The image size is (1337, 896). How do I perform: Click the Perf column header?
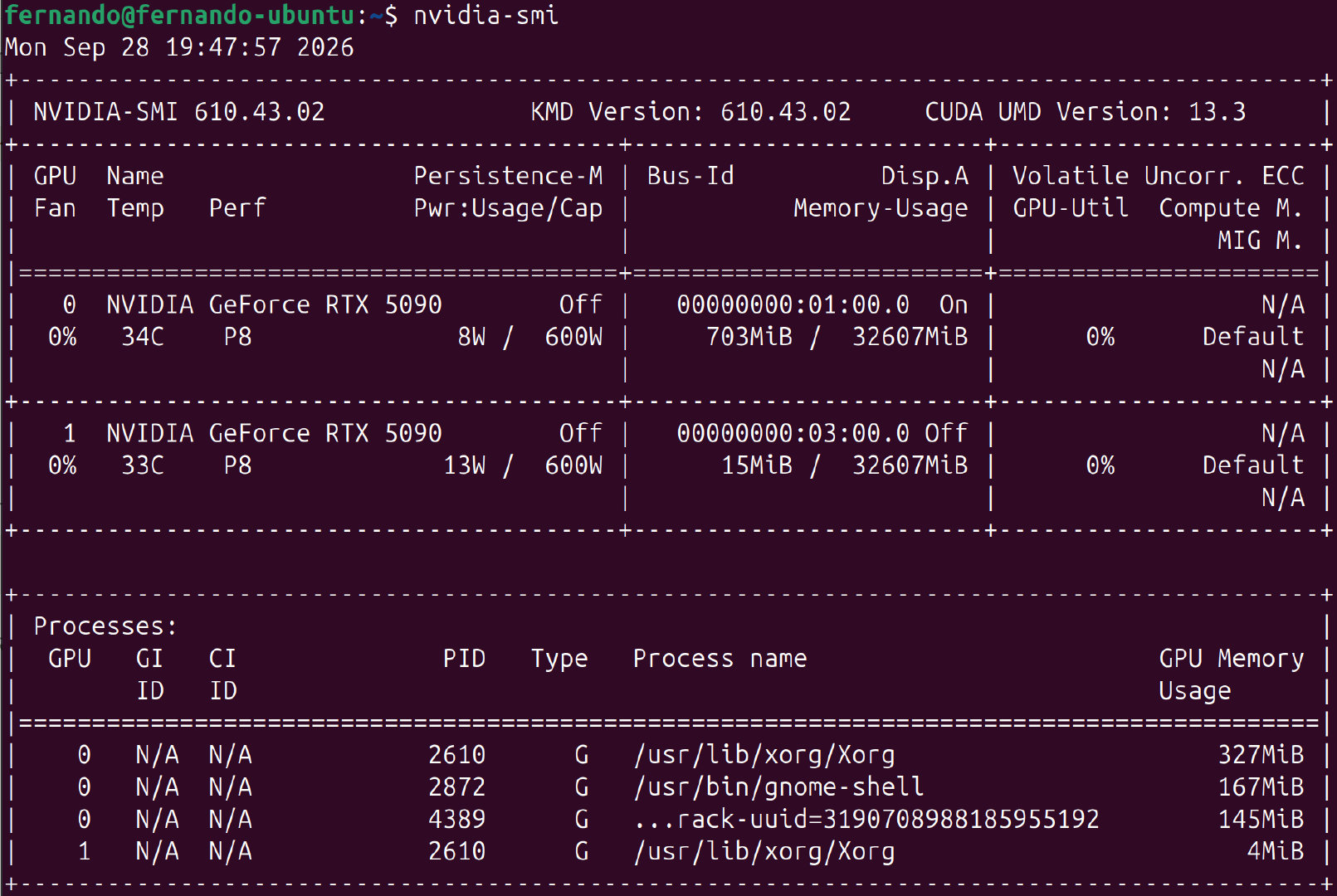237,208
